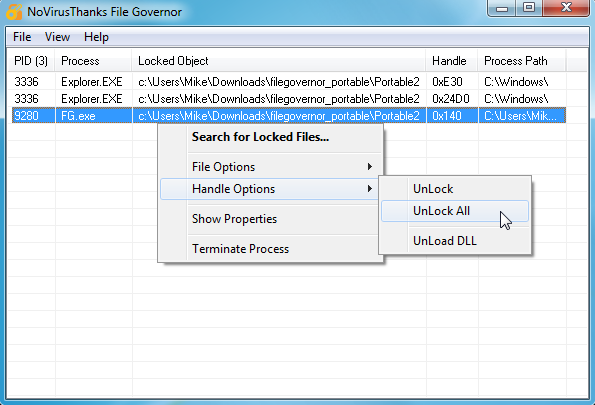Click the File Governor app icon in title bar

(x=14, y=12)
